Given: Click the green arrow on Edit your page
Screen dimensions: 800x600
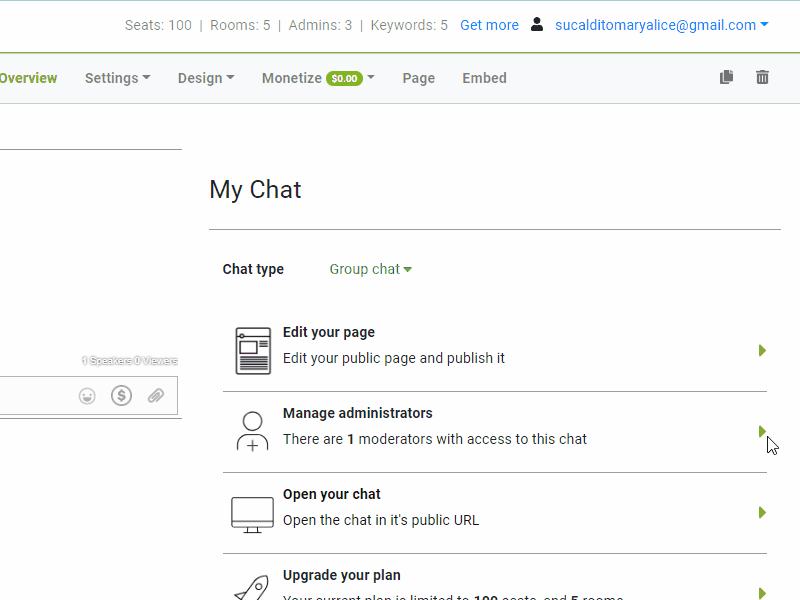Looking at the screenshot, I should click(x=762, y=351).
